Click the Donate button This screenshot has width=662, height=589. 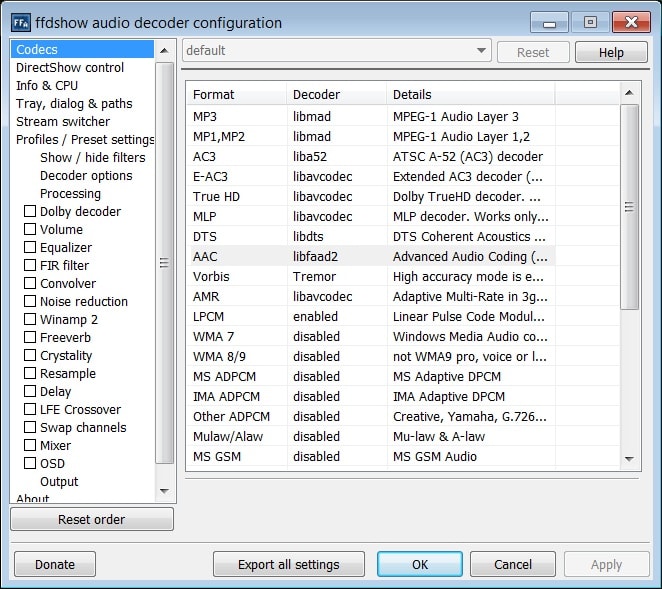55,564
